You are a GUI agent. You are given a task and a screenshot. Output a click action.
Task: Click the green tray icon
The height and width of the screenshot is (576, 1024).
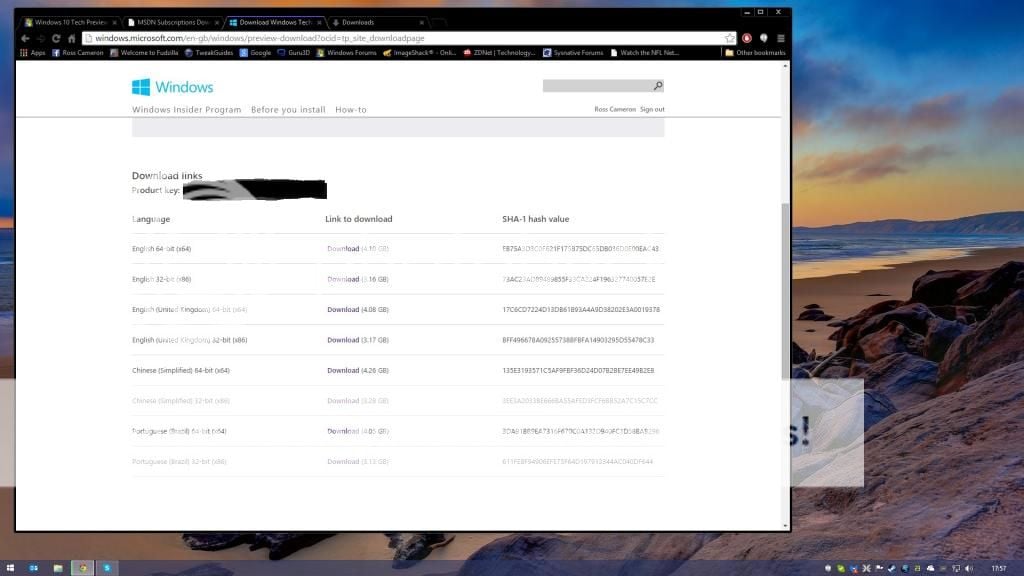840,569
